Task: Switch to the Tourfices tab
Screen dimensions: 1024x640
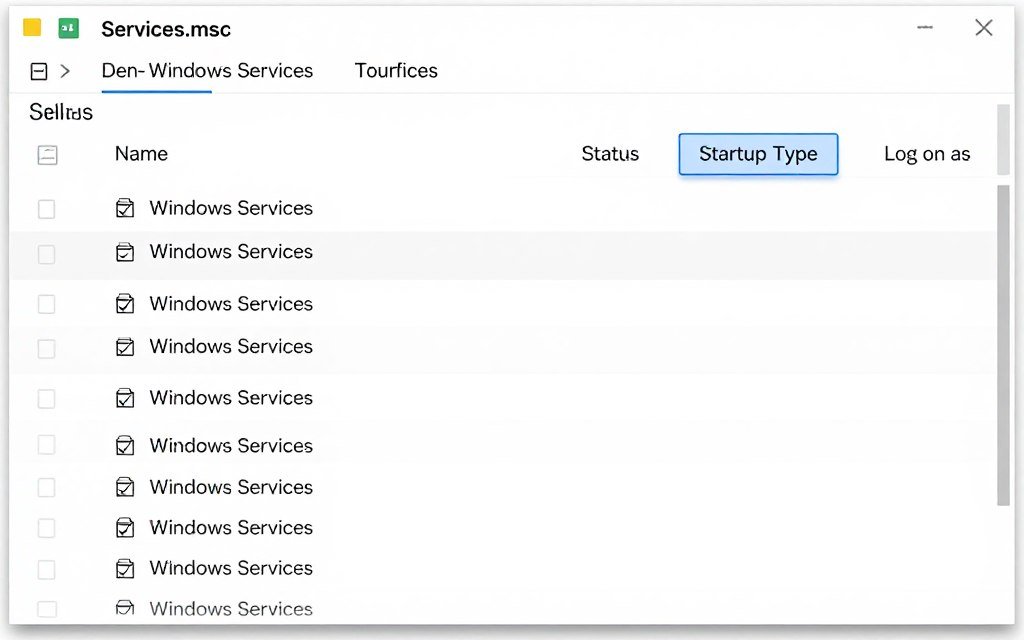Action: coord(395,70)
